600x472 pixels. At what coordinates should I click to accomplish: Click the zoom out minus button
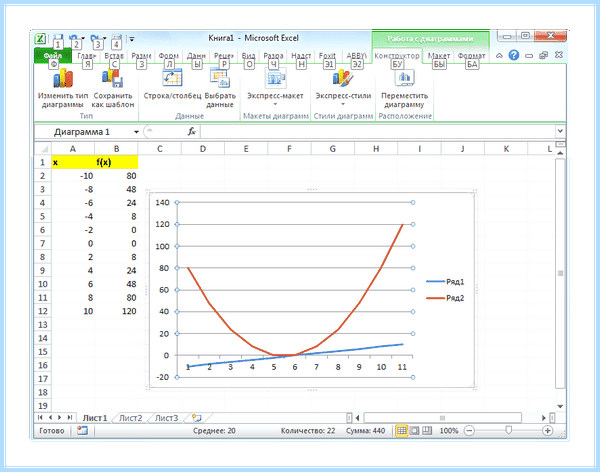click(469, 431)
